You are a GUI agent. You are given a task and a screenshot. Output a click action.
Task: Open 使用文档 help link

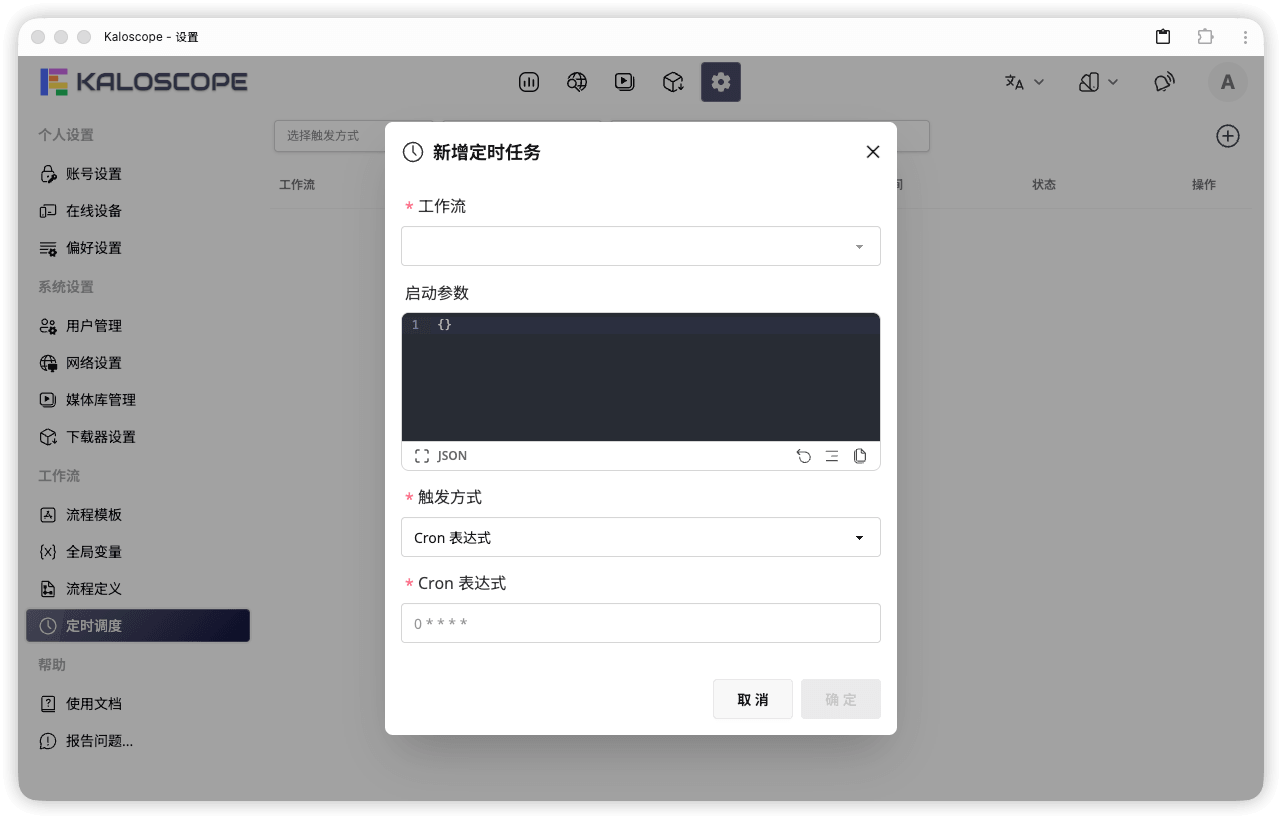138,704
